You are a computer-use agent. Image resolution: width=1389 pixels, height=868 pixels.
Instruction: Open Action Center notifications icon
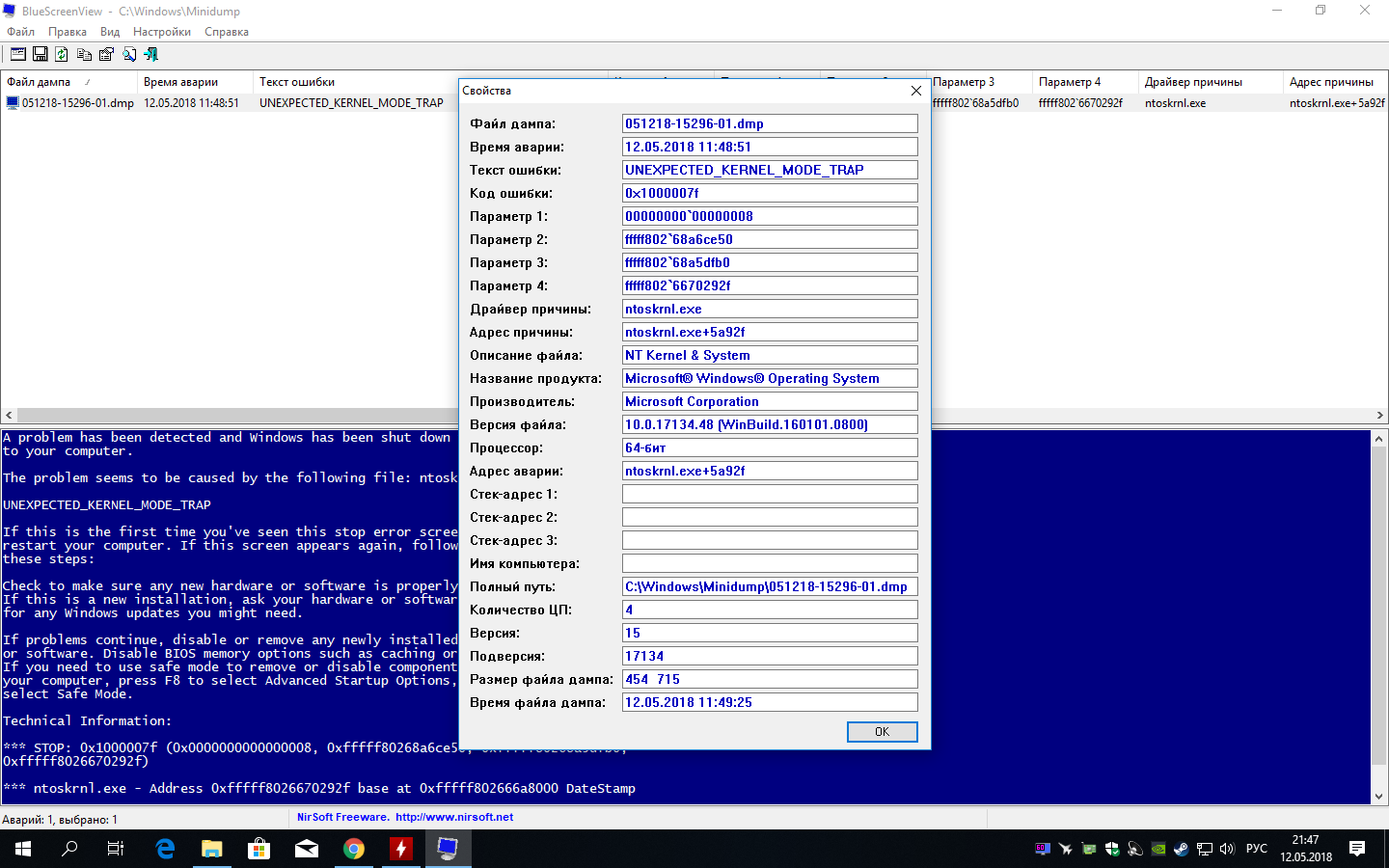(1357, 849)
